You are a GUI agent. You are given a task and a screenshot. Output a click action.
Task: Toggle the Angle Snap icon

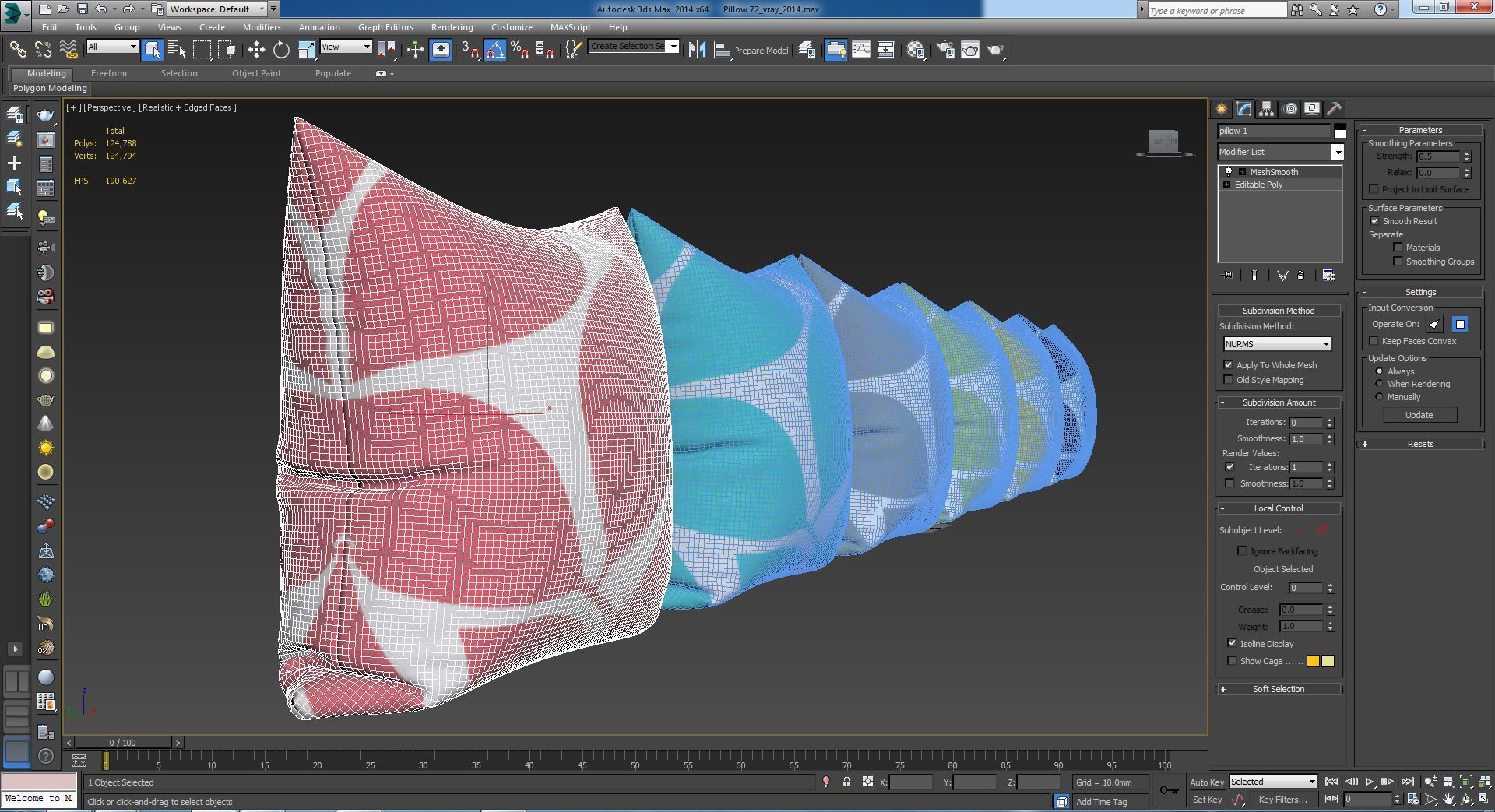point(495,50)
